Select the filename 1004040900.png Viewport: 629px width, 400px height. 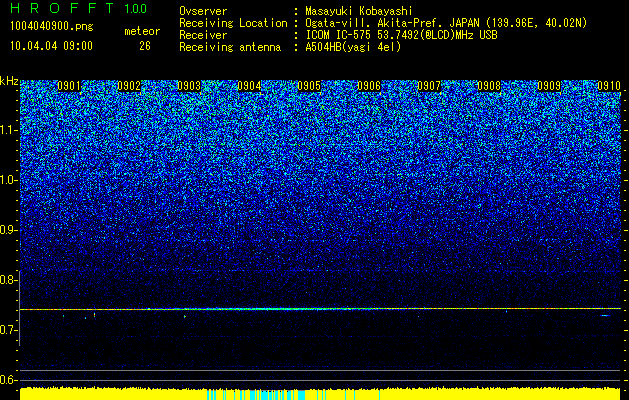pyautogui.click(x=52, y=26)
